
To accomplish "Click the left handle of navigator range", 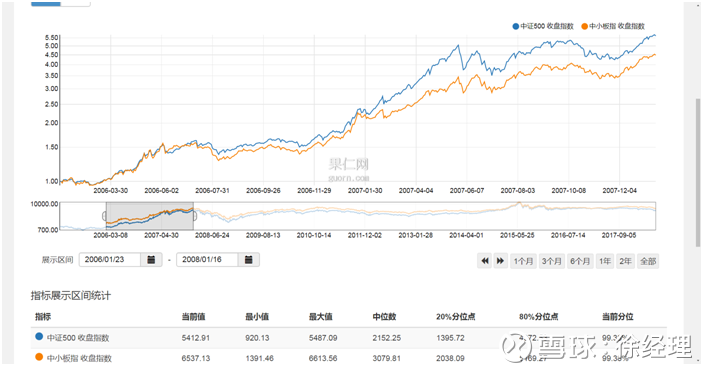I will click(x=105, y=216).
